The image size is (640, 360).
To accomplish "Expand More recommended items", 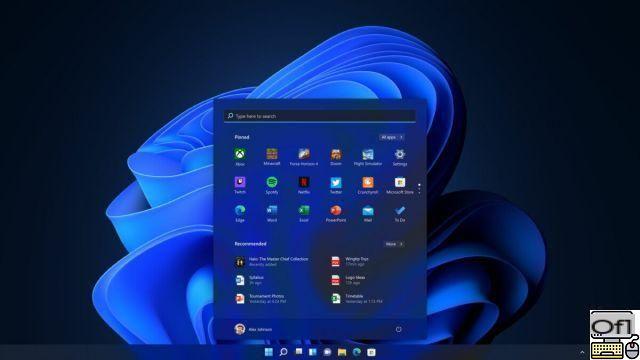I will 394,244.
